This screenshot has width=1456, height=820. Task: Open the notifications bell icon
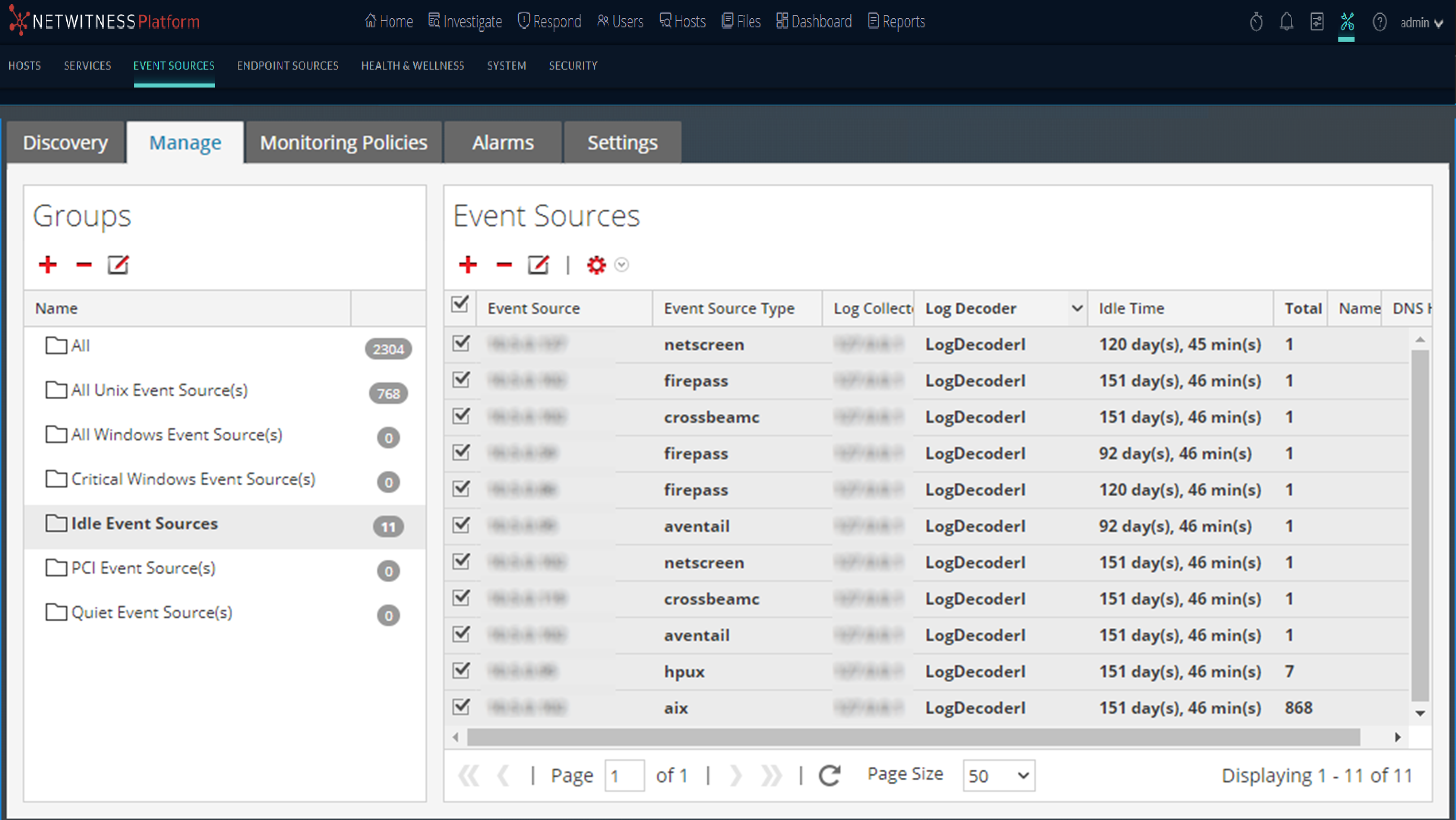click(x=1286, y=22)
